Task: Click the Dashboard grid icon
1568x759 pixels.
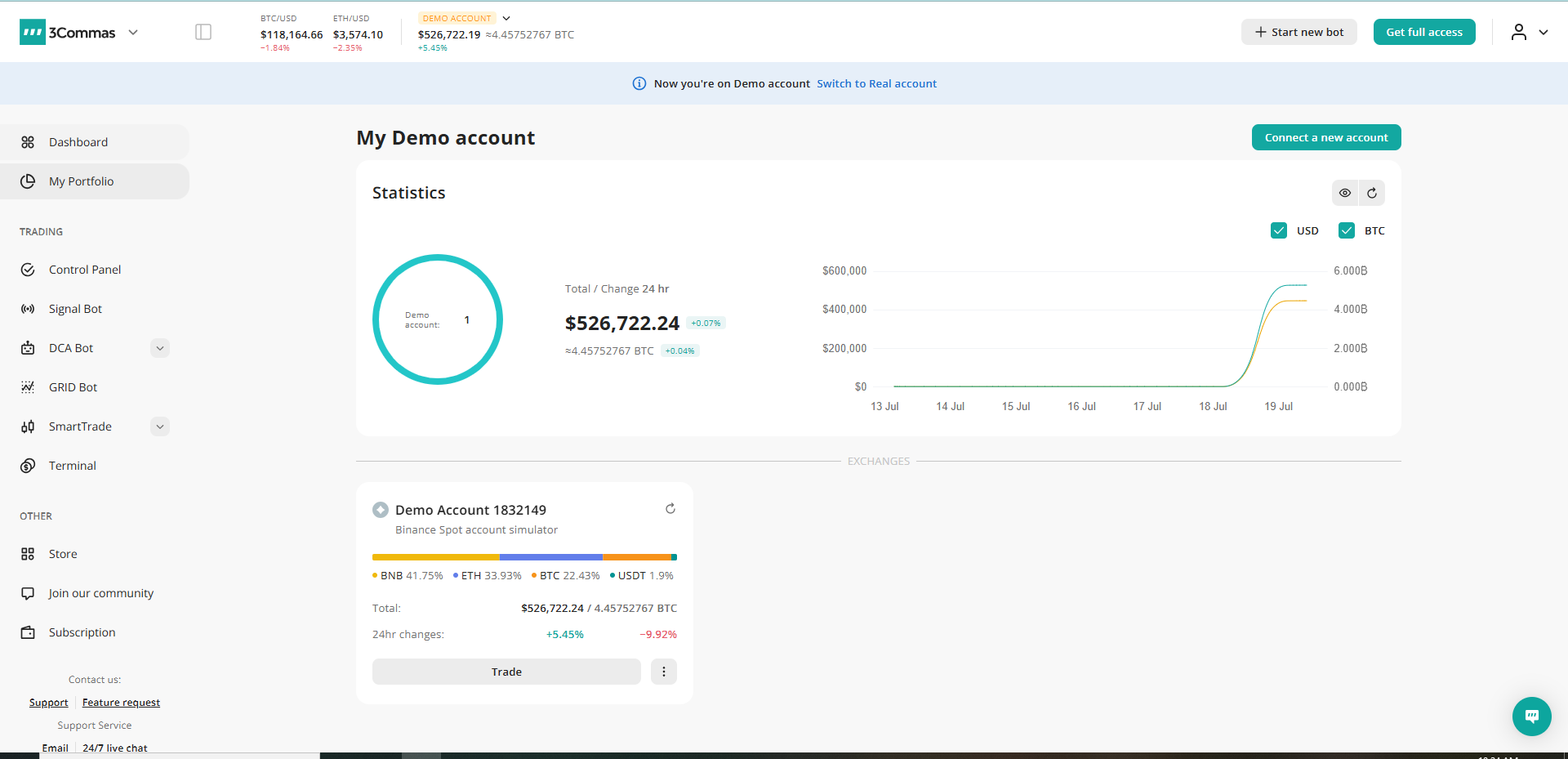Action: click(28, 142)
